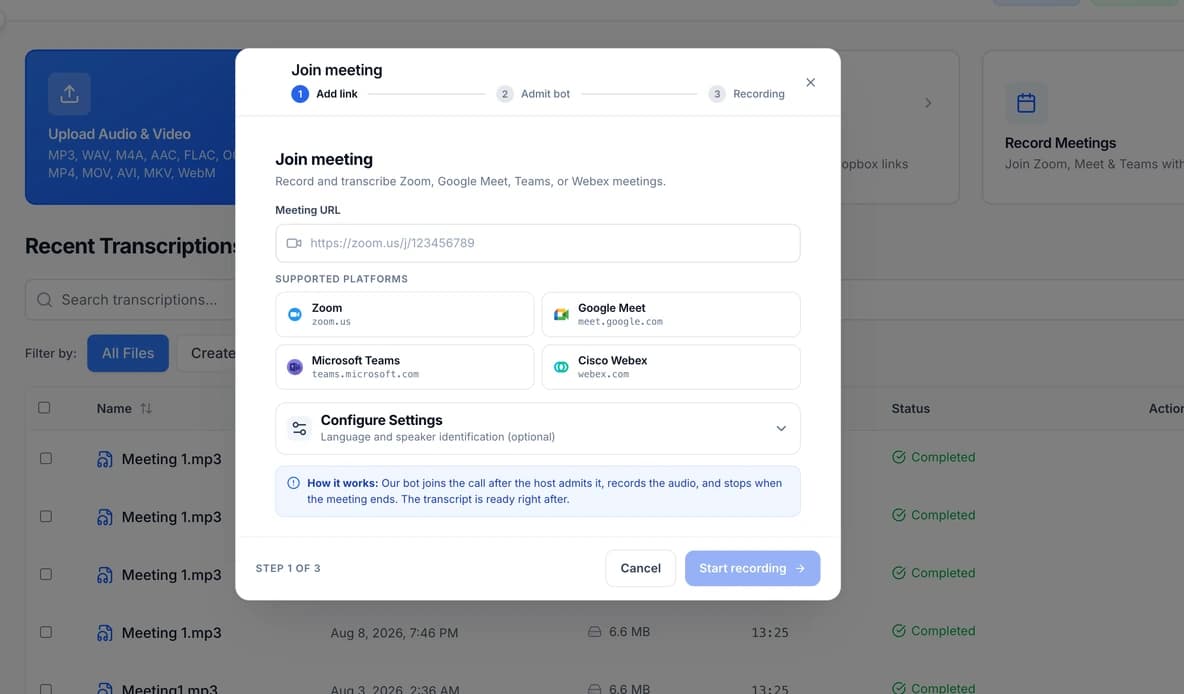Click the Microsoft Teams logo icon
This screenshot has width=1184, height=694.
[x=295, y=367]
